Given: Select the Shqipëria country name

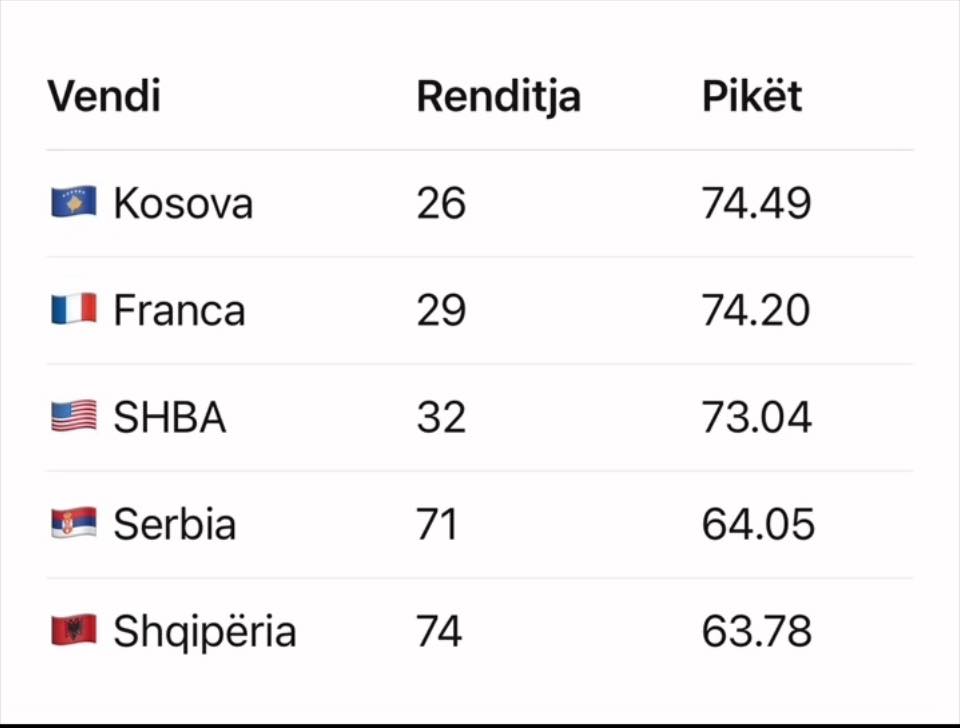Looking at the screenshot, I should pyautogui.click(x=205, y=632).
